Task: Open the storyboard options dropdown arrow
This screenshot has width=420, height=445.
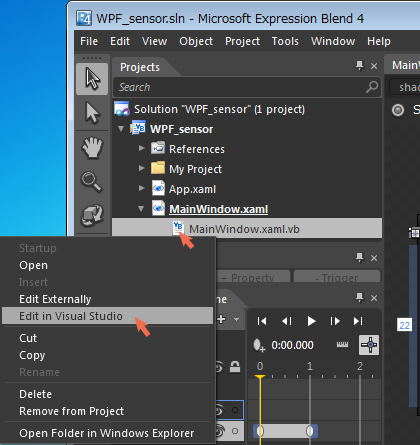Action: click(x=237, y=319)
